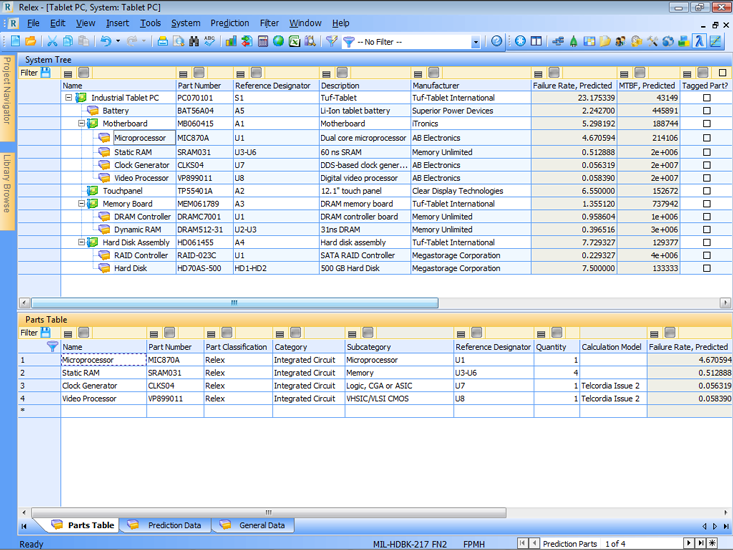This screenshot has height=550, width=733.
Task: Open the Project Navigator side panel
Action: [7, 97]
